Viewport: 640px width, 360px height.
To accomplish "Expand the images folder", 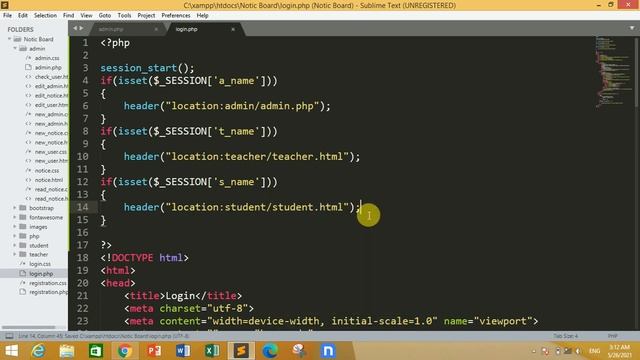I will click(x=15, y=227).
